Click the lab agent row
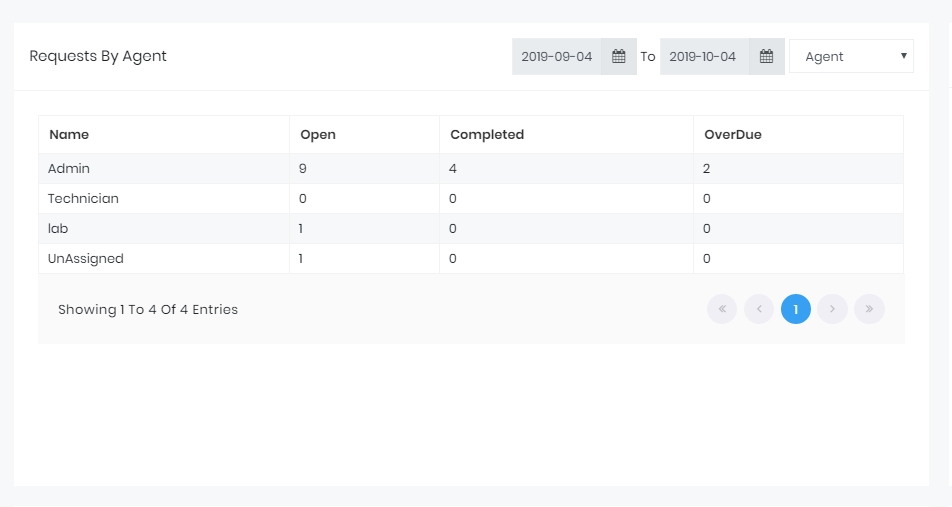952x507 pixels. 58,229
